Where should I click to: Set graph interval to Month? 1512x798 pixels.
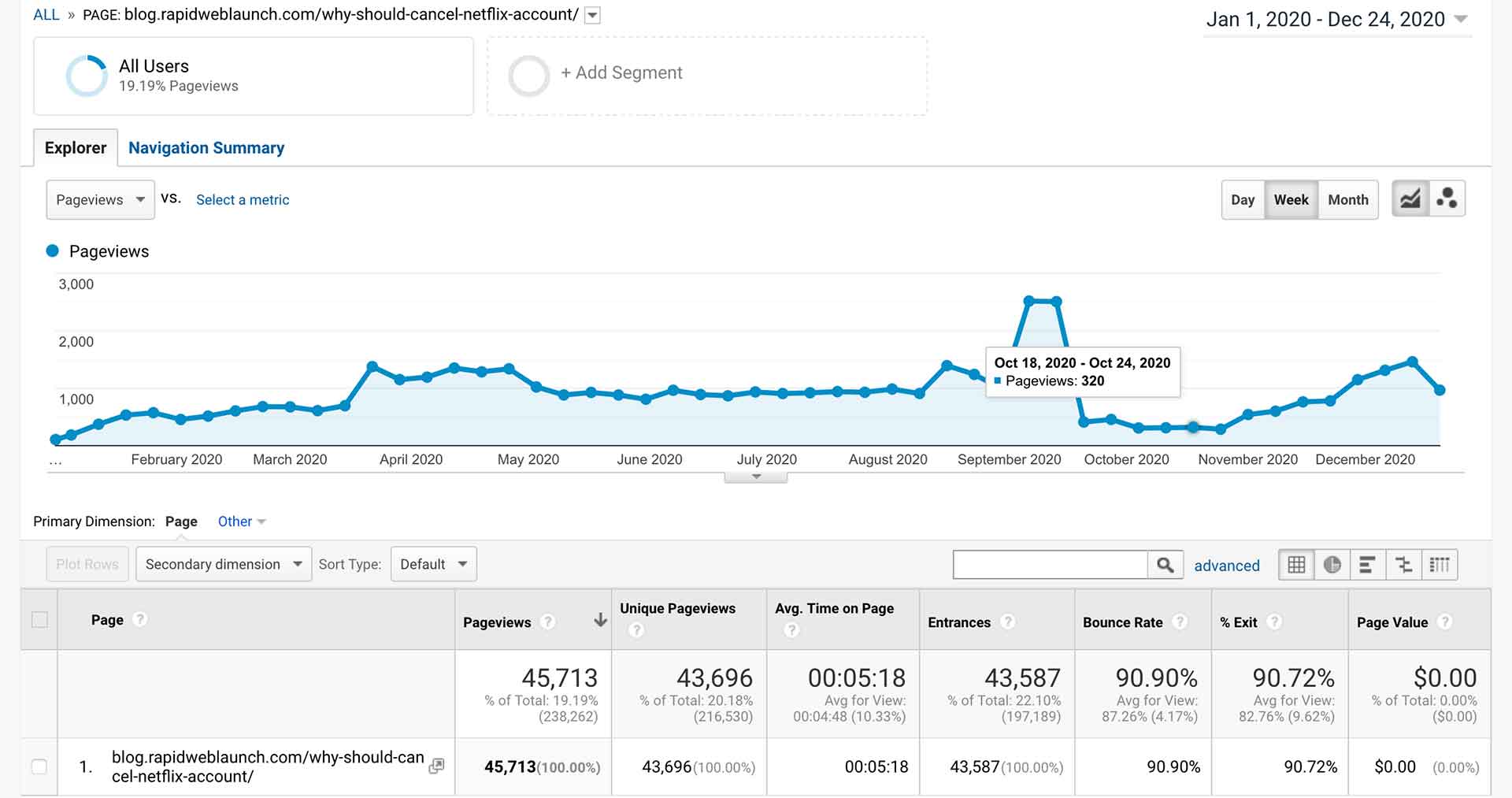point(1348,200)
